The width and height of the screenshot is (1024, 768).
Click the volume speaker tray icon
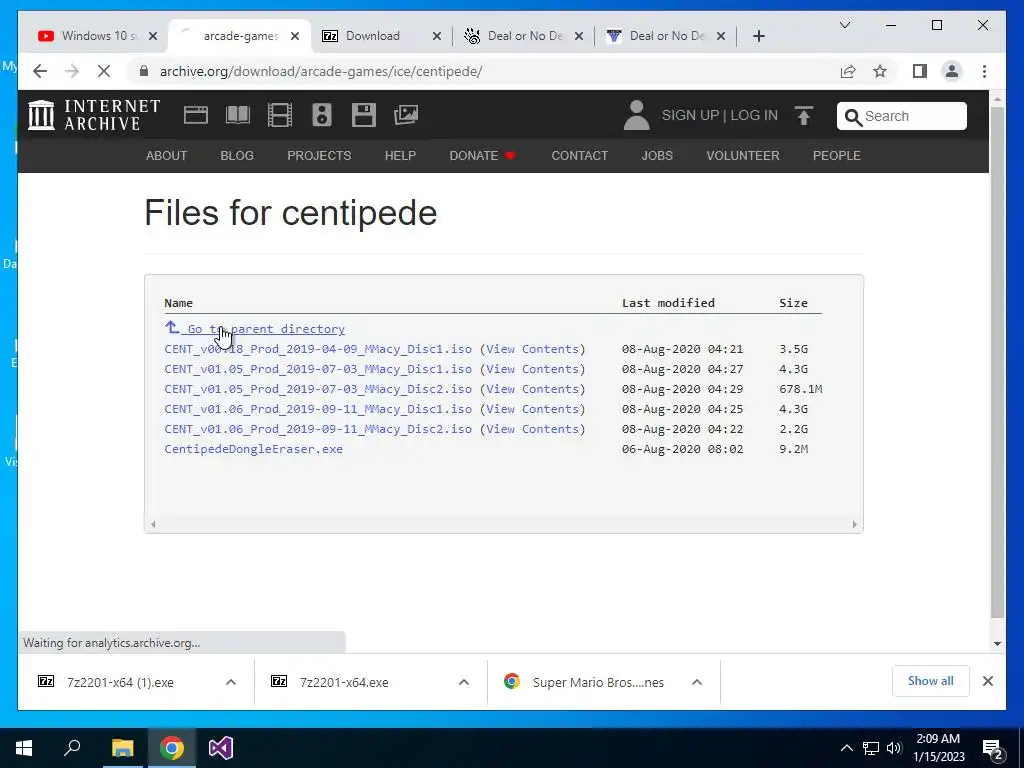[894, 748]
